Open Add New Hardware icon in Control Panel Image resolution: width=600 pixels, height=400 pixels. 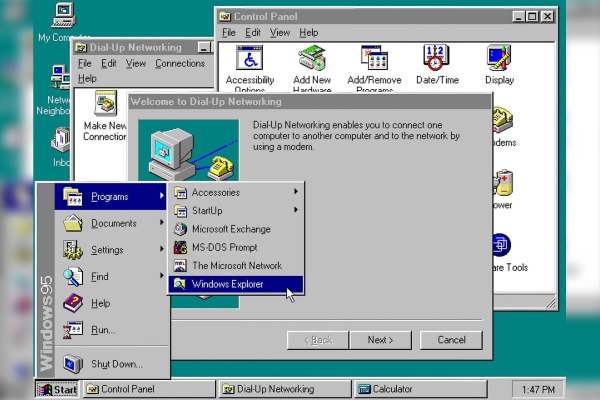click(312, 68)
